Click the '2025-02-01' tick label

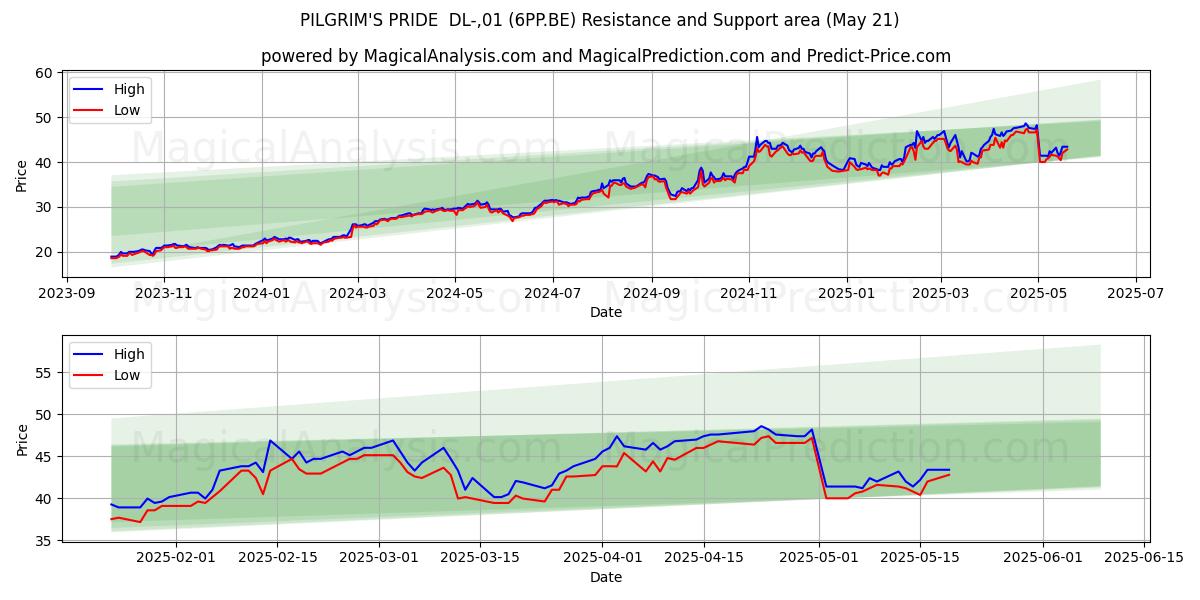pyautogui.click(x=176, y=558)
